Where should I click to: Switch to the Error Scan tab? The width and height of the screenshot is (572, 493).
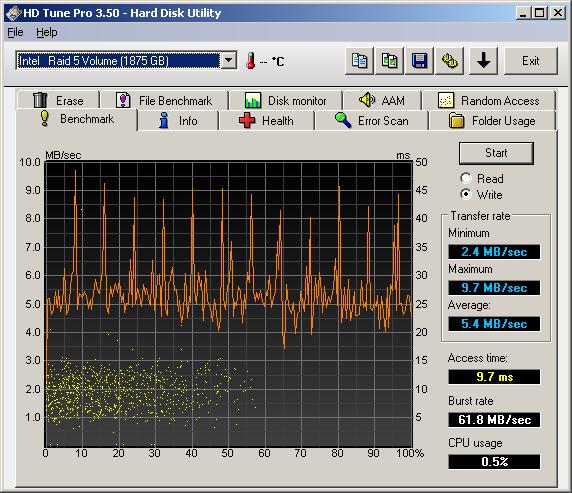click(372, 120)
